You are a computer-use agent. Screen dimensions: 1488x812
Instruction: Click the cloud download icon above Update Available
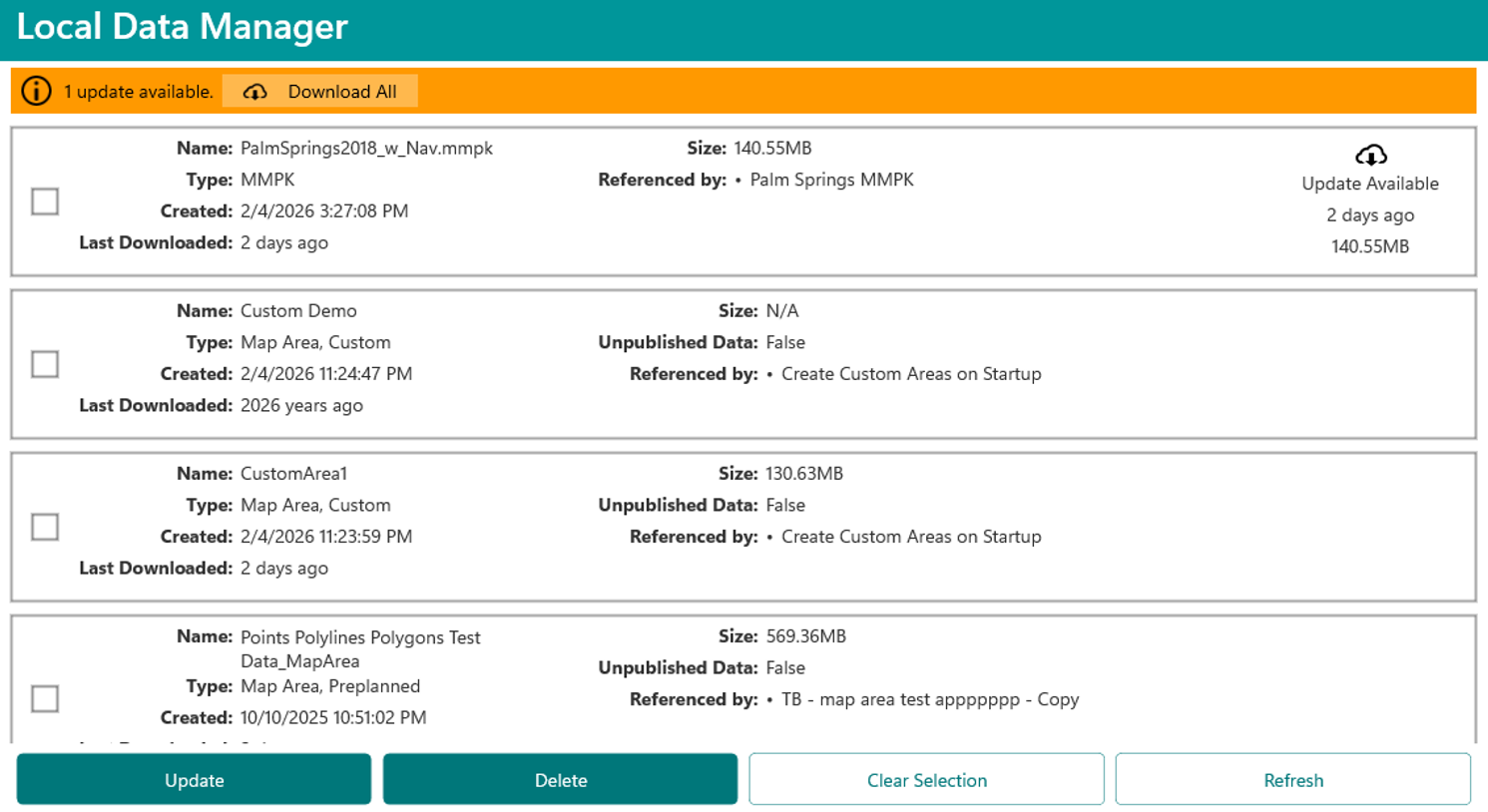coord(1370,155)
